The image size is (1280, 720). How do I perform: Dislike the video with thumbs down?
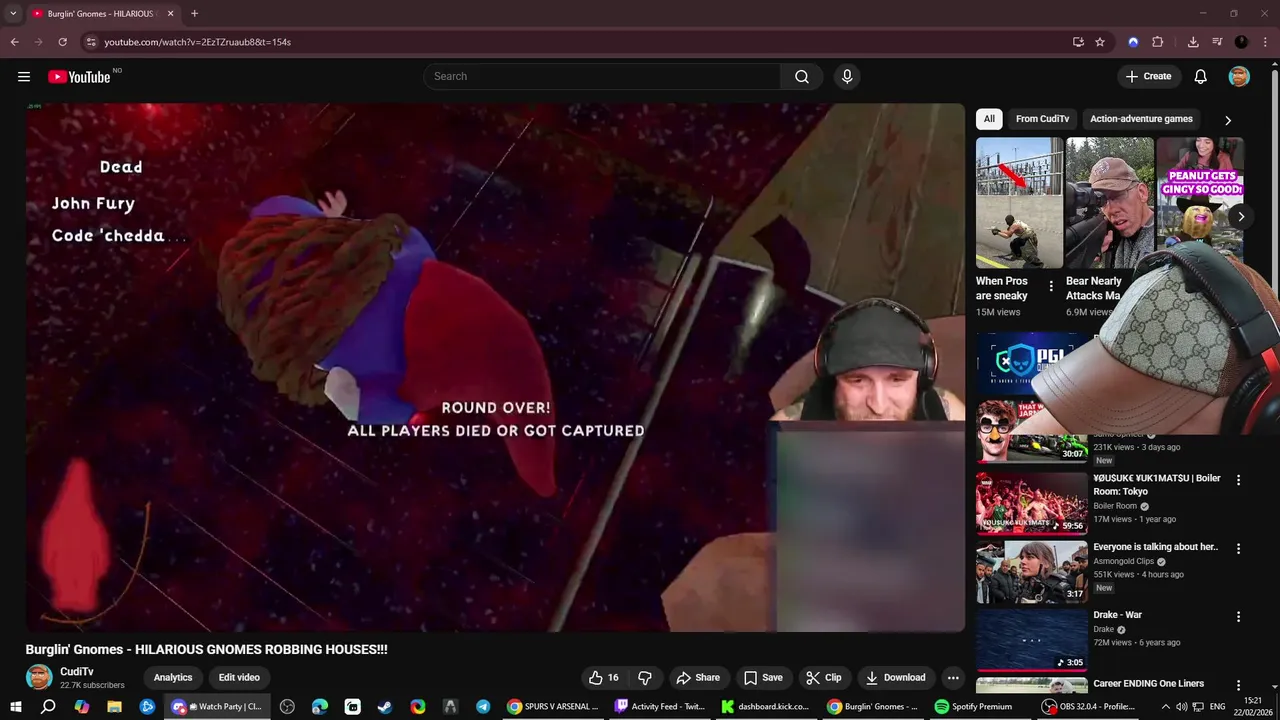pos(645,677)
